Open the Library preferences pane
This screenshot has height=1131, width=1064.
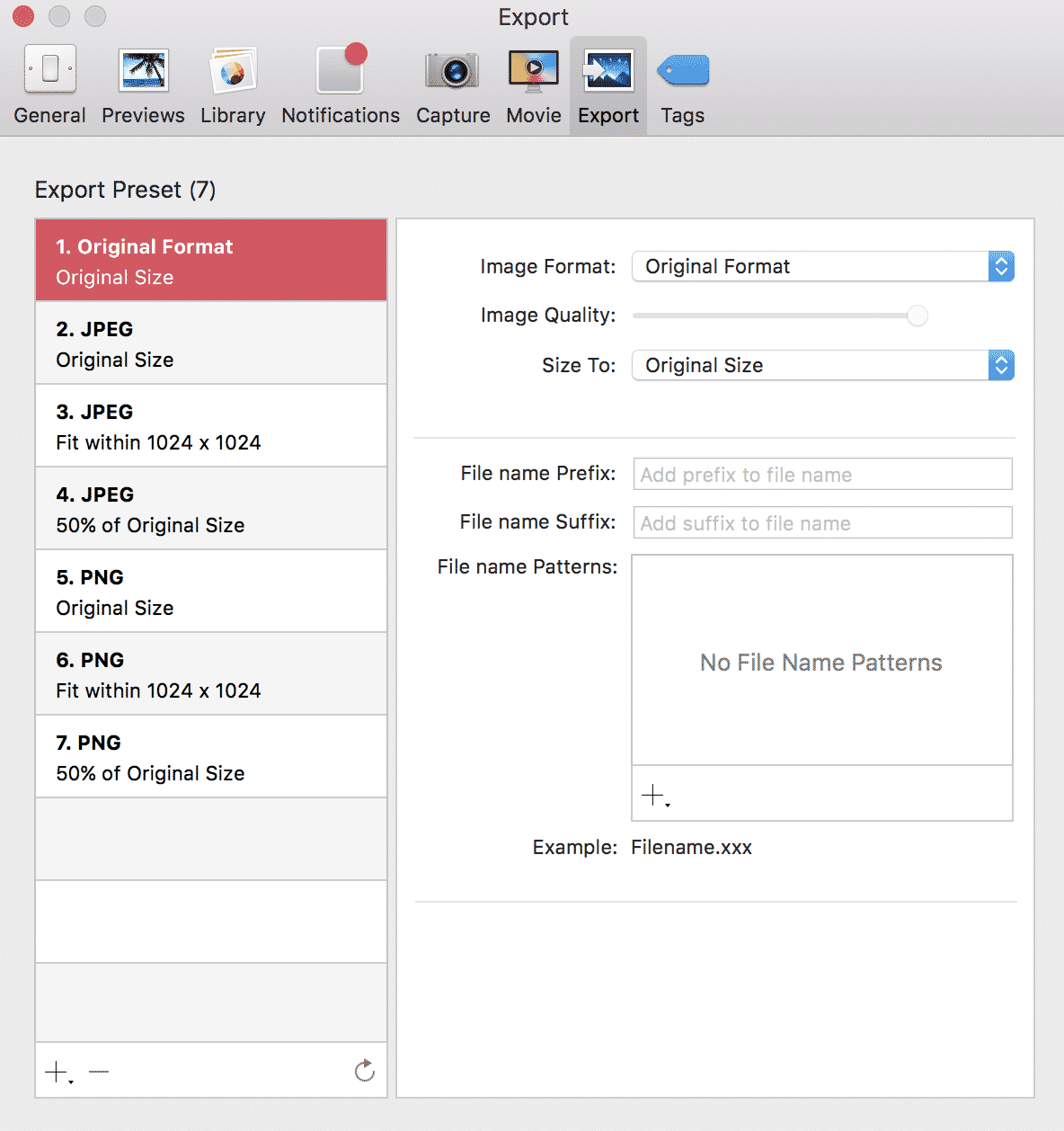pyautogui.click(x=233, y=86)
